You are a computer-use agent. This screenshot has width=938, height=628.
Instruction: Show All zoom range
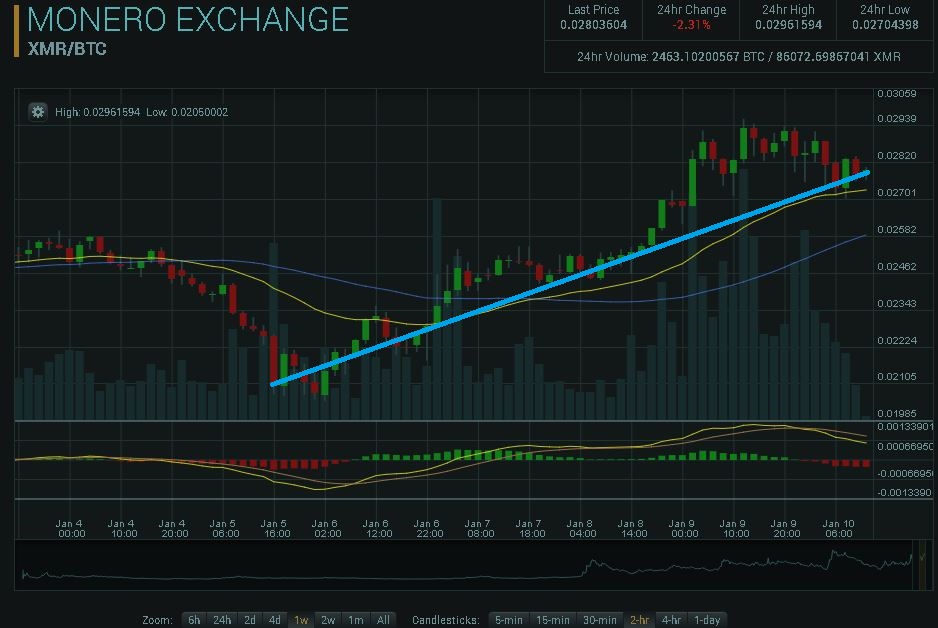[383, 620]
